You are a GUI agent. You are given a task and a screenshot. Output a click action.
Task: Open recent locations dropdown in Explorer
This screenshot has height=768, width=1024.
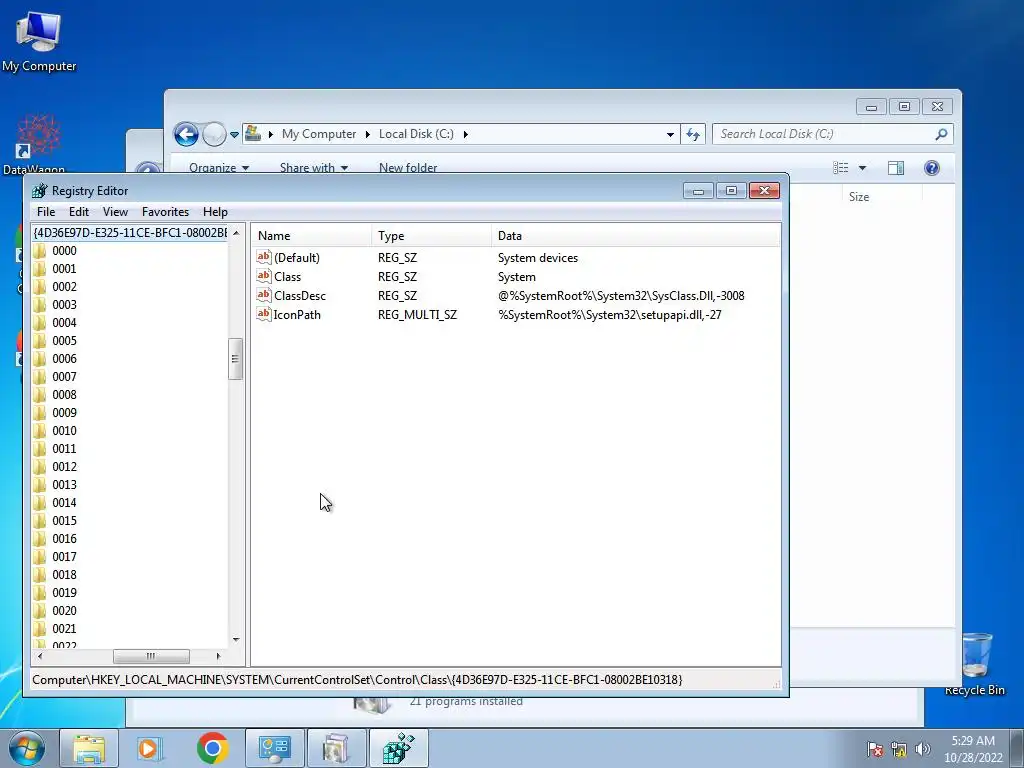[234, 135]
